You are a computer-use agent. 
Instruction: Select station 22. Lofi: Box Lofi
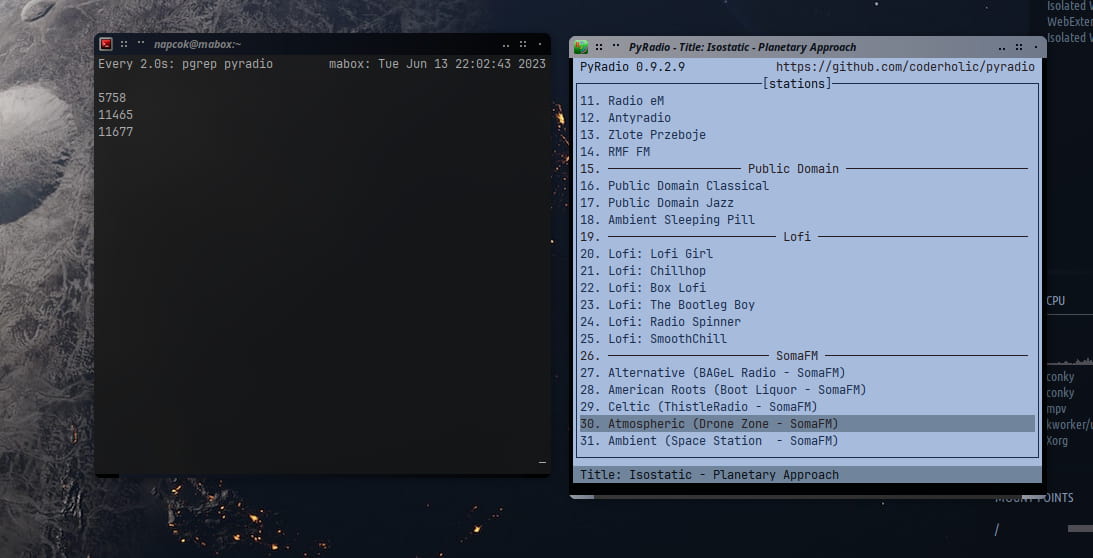pos(807,287)
